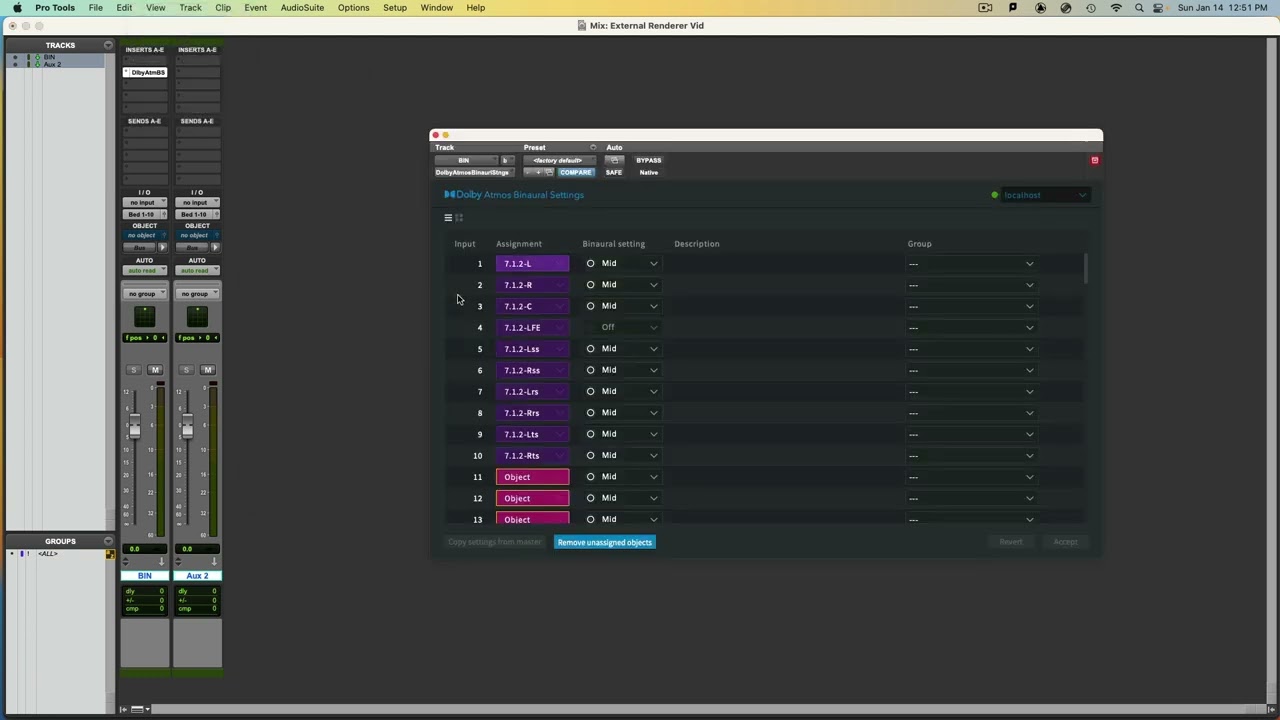Open Binaural setting dropdown for 7.1.2-Lss
Screen dimensions: 1280x720
click(623, 349)
